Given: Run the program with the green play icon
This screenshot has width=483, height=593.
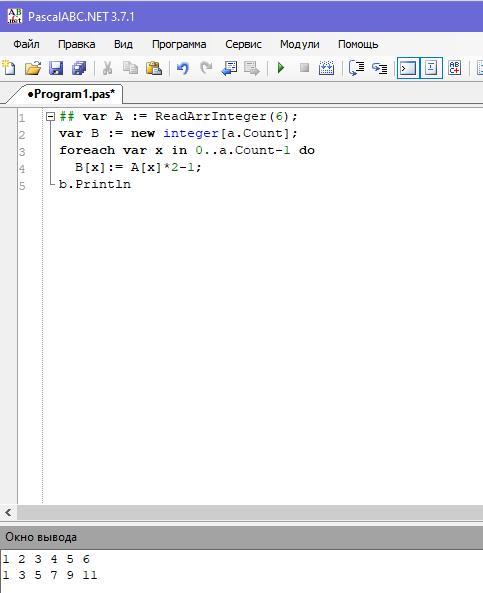Looking at the screenshot, I should pyautogui.click(x=281, y=68).
